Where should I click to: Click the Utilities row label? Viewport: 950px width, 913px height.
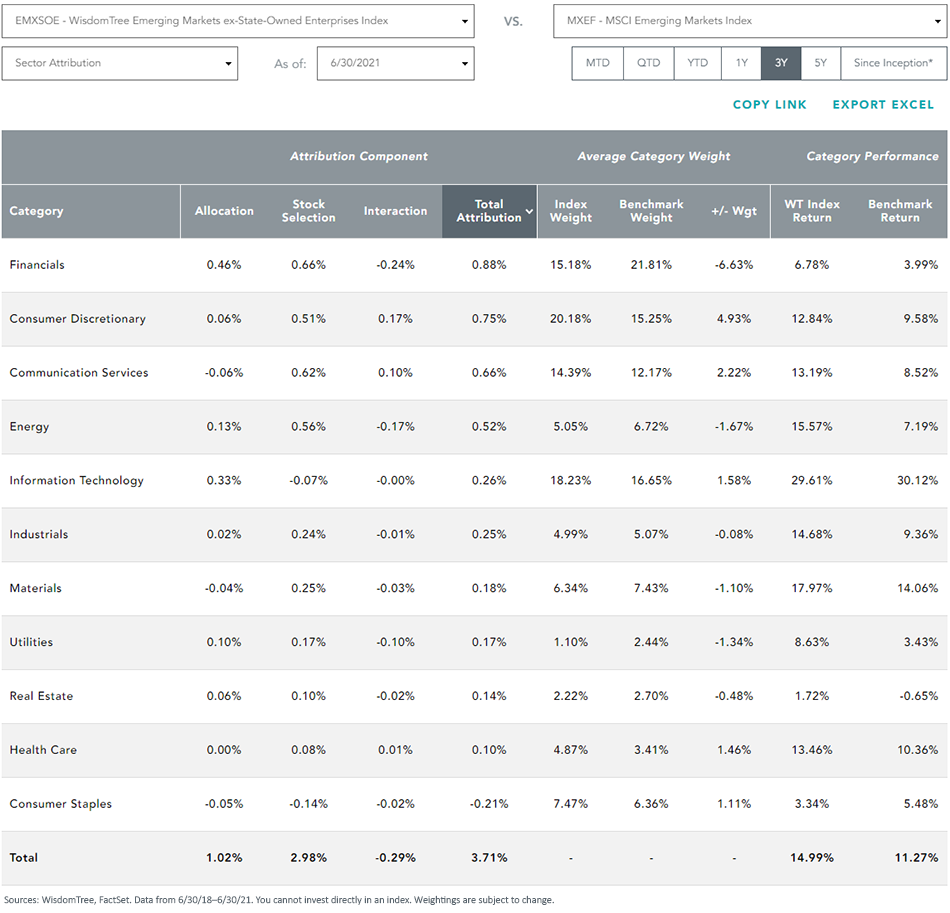(x=31, y=643)
